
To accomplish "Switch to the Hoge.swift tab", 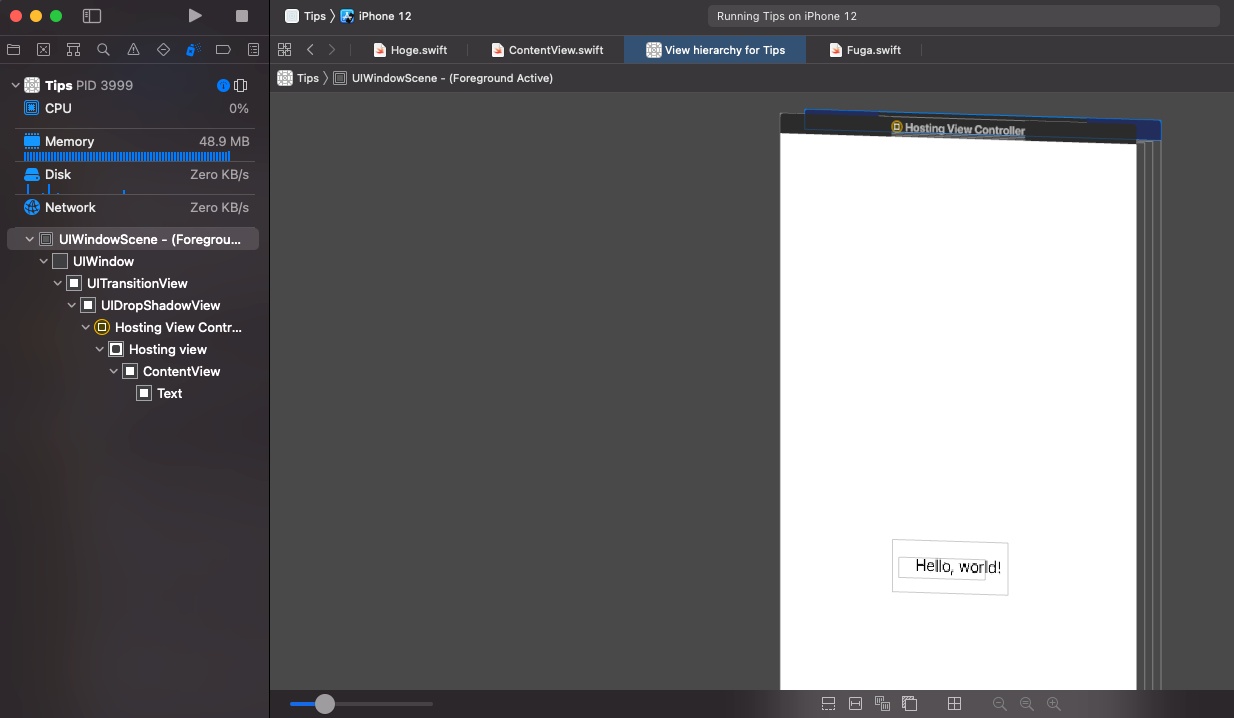I will click(x=410, y=50).
